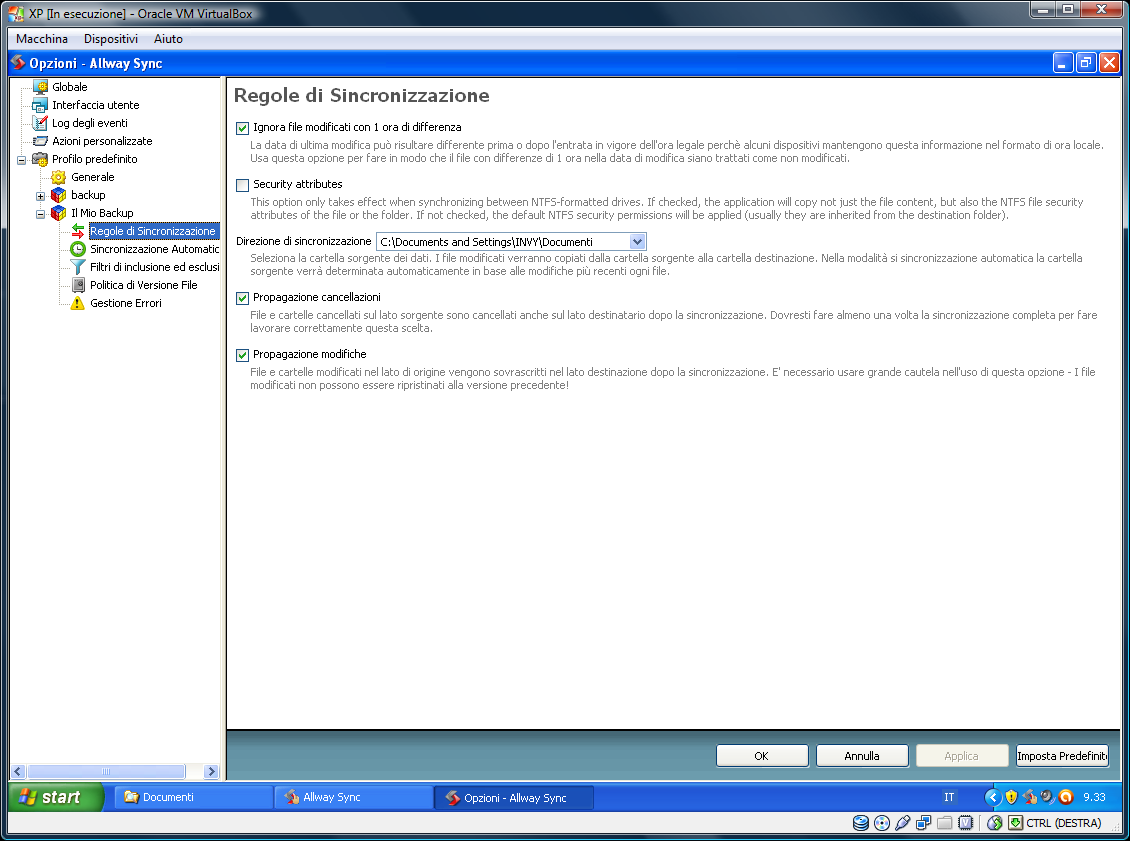Toggle Propagazione cancellazioni checkbox

pos(243,298)
